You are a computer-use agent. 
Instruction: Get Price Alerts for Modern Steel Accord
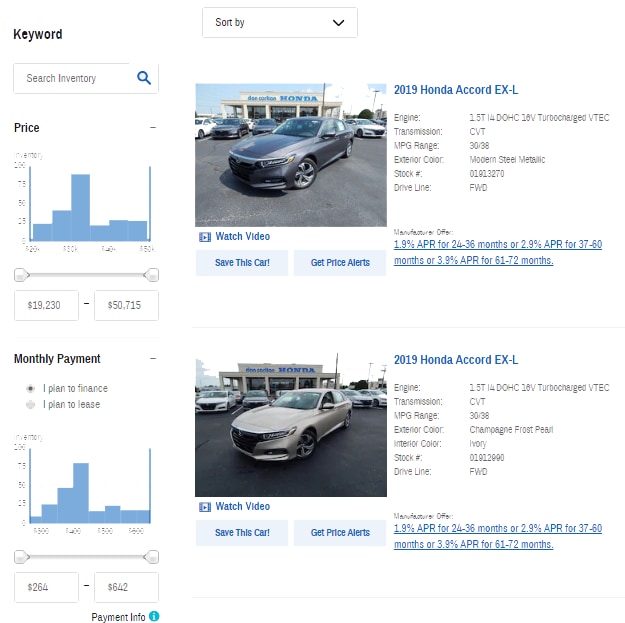click(x=340, y=263)
